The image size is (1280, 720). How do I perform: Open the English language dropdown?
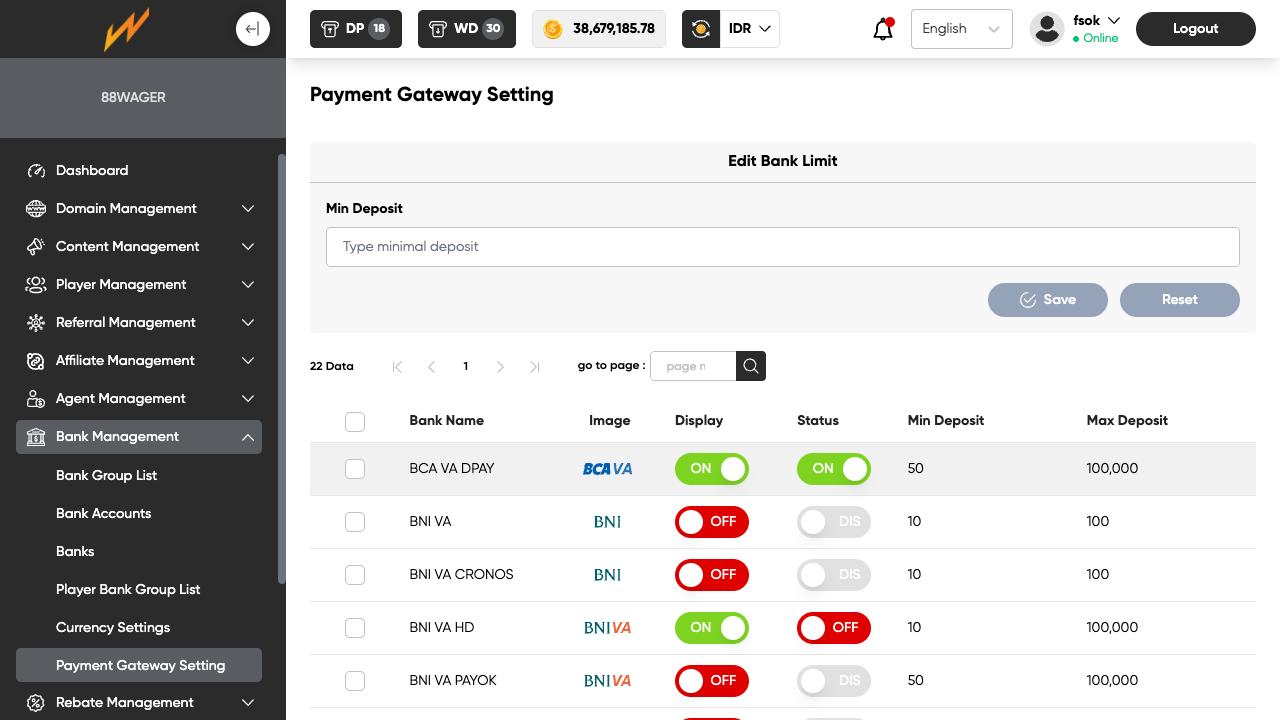pos(962,29)
